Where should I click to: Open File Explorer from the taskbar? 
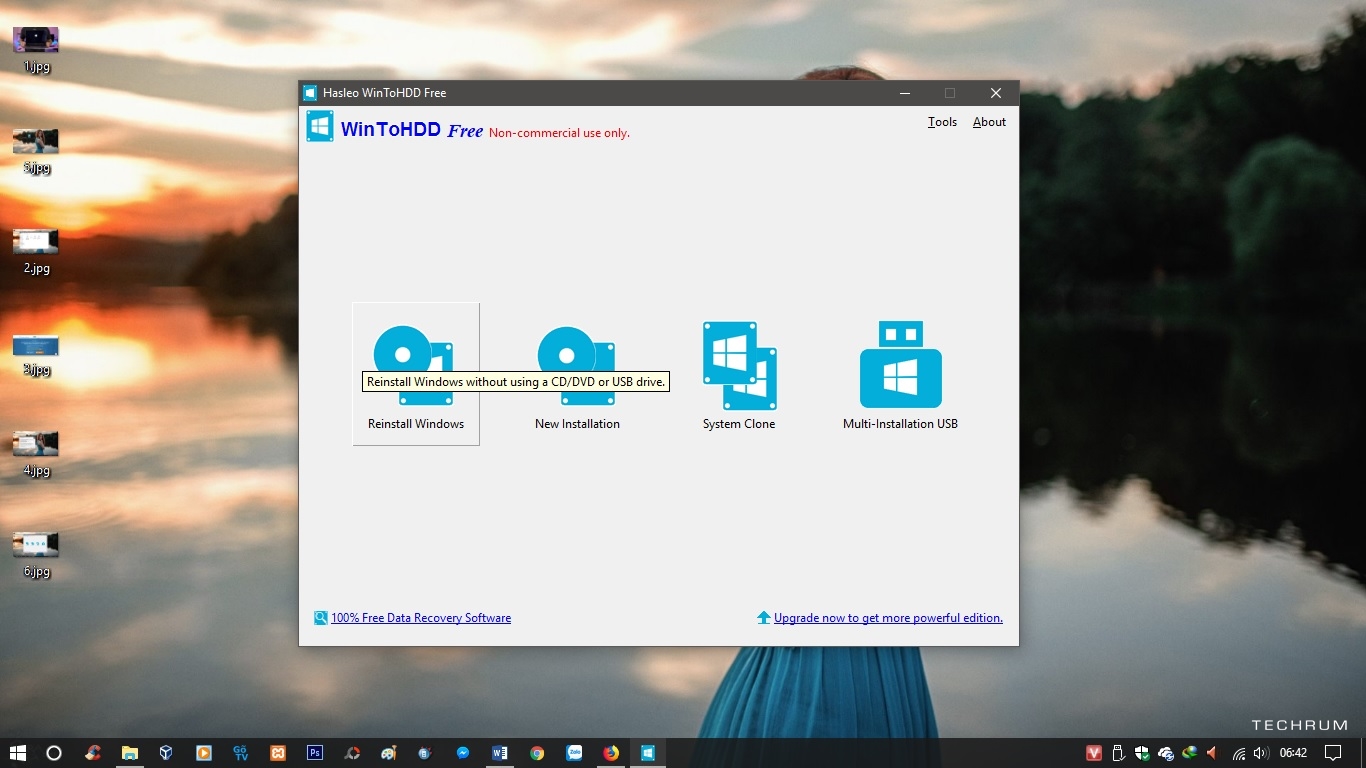coord(130,753)
